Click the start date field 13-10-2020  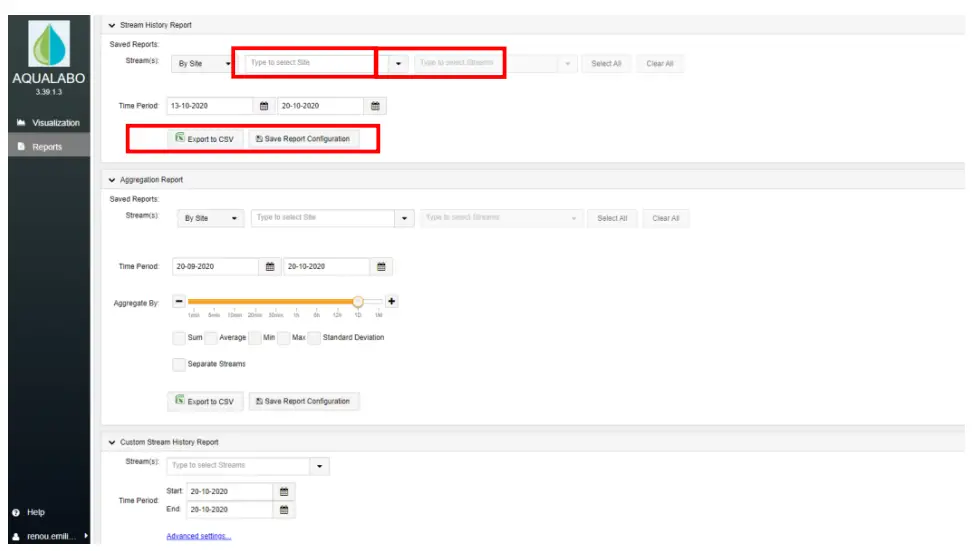(x=210, y=106)
